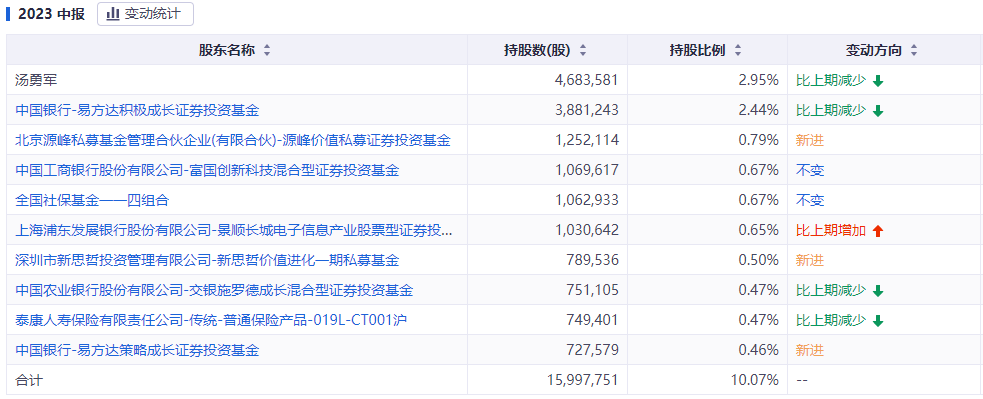
Task: Open 中国农业银行-交银施罗德成长 fund link
Action: tap(214, 290)
